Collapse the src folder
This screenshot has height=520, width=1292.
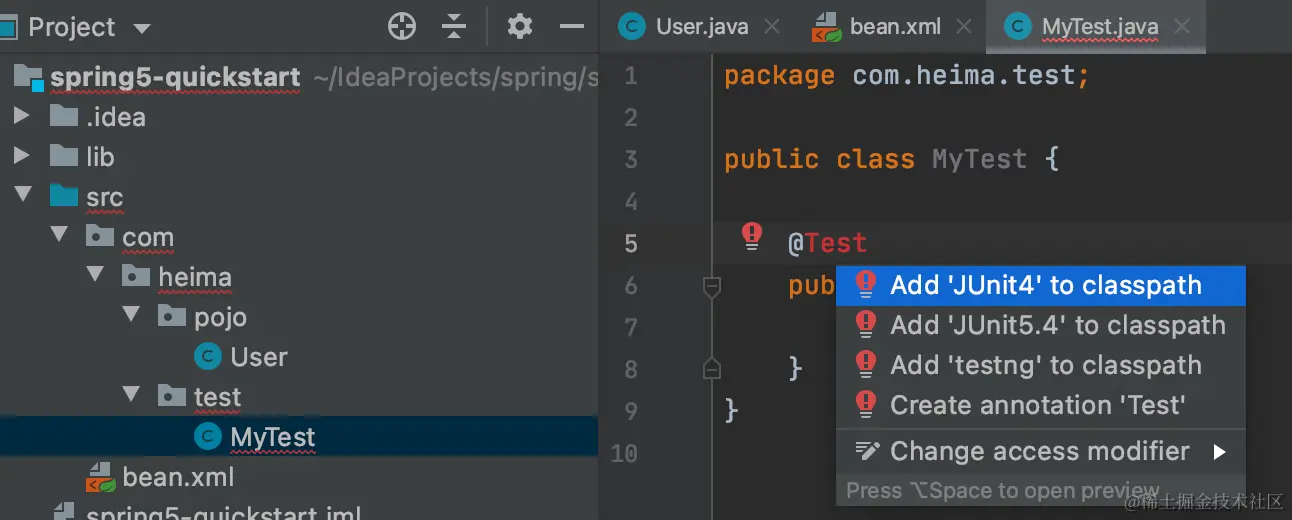(22, 197)
